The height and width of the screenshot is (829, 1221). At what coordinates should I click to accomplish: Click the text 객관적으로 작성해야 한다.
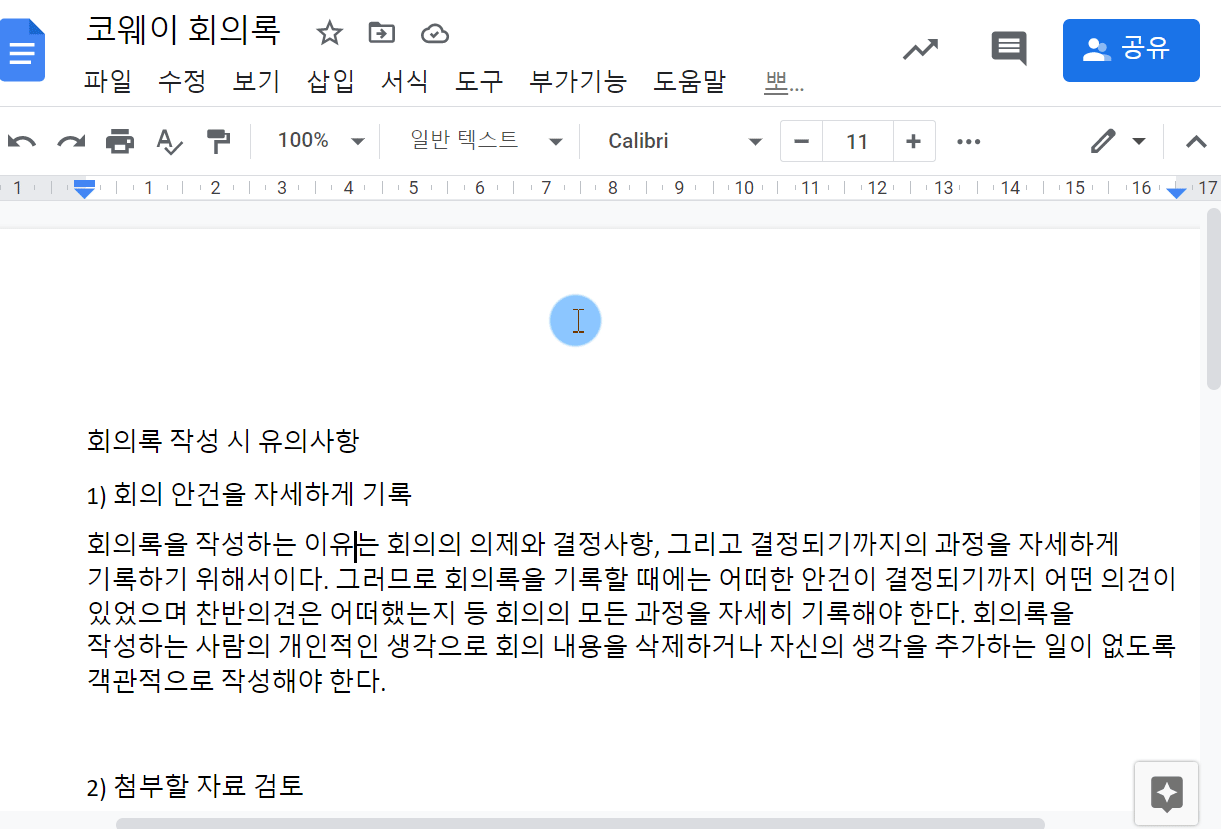click(x=236, y=682)
